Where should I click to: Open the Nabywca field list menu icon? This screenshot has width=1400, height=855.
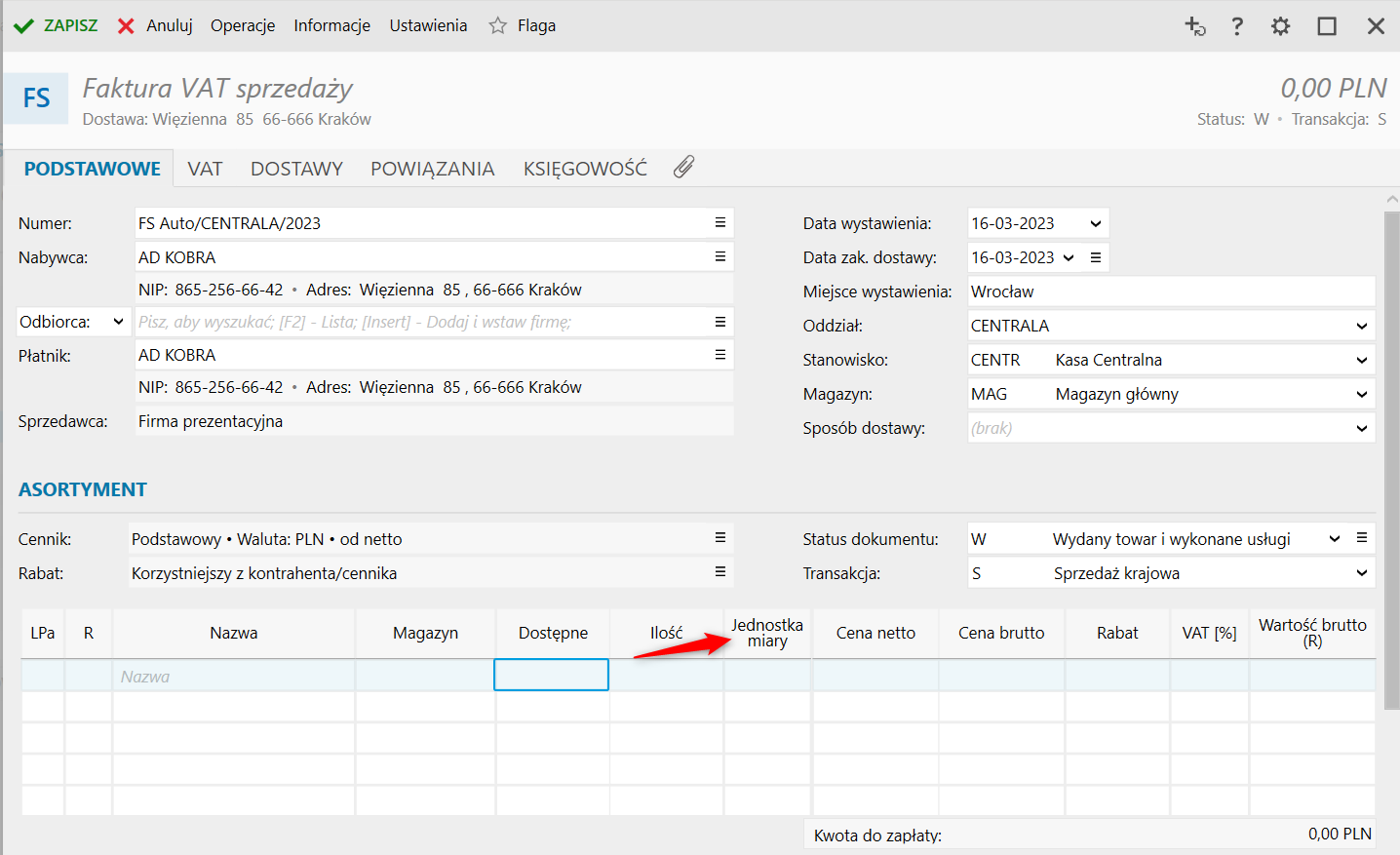[x=719, y=257]
